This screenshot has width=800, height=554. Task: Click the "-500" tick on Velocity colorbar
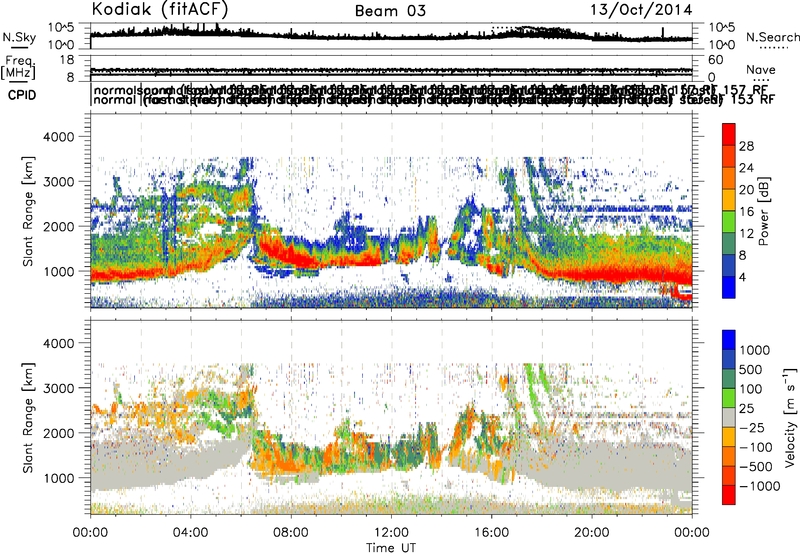756,467
